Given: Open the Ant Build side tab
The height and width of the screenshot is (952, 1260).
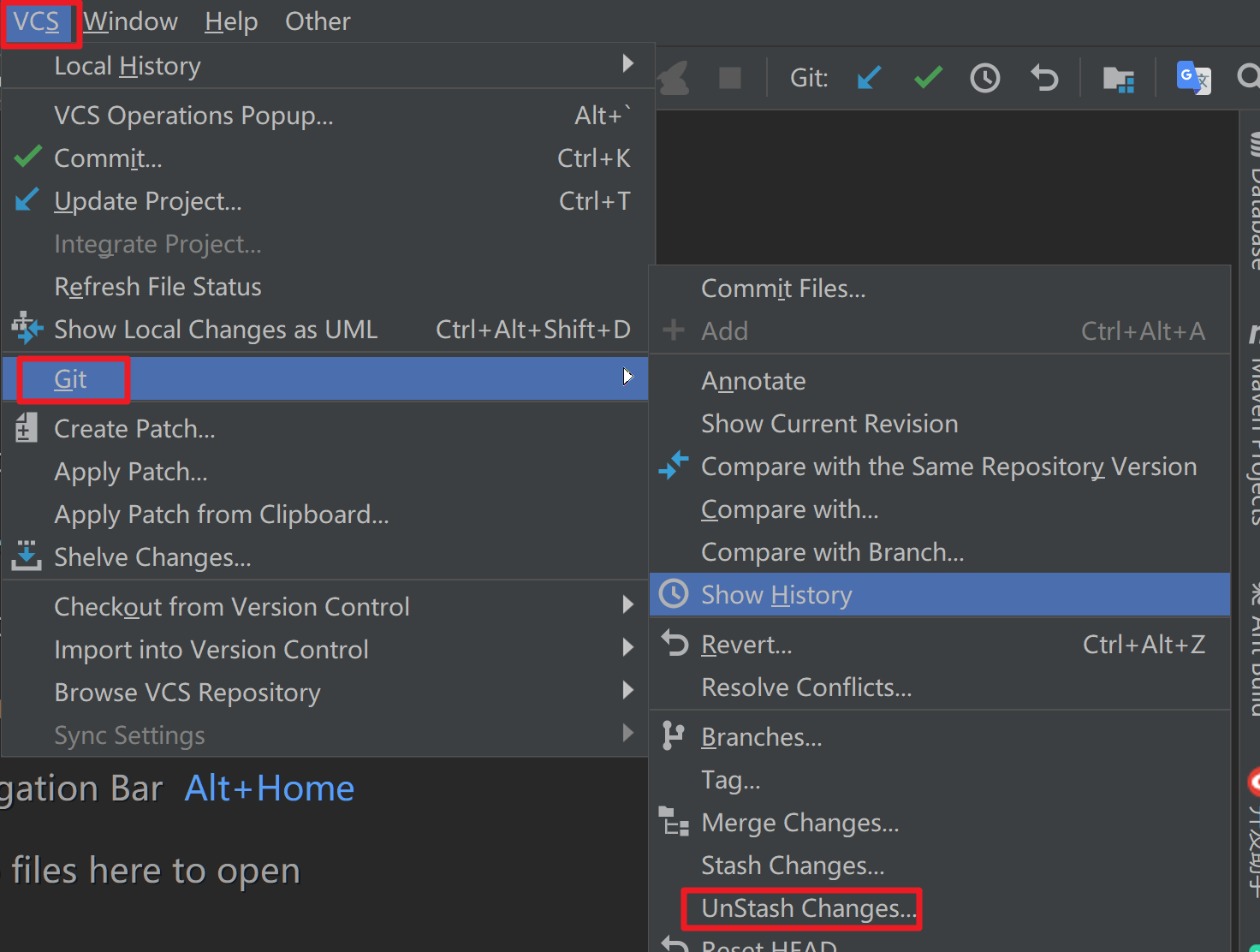Looking at the screenshot, I should pyautogui.click(x=1253, y=649).
